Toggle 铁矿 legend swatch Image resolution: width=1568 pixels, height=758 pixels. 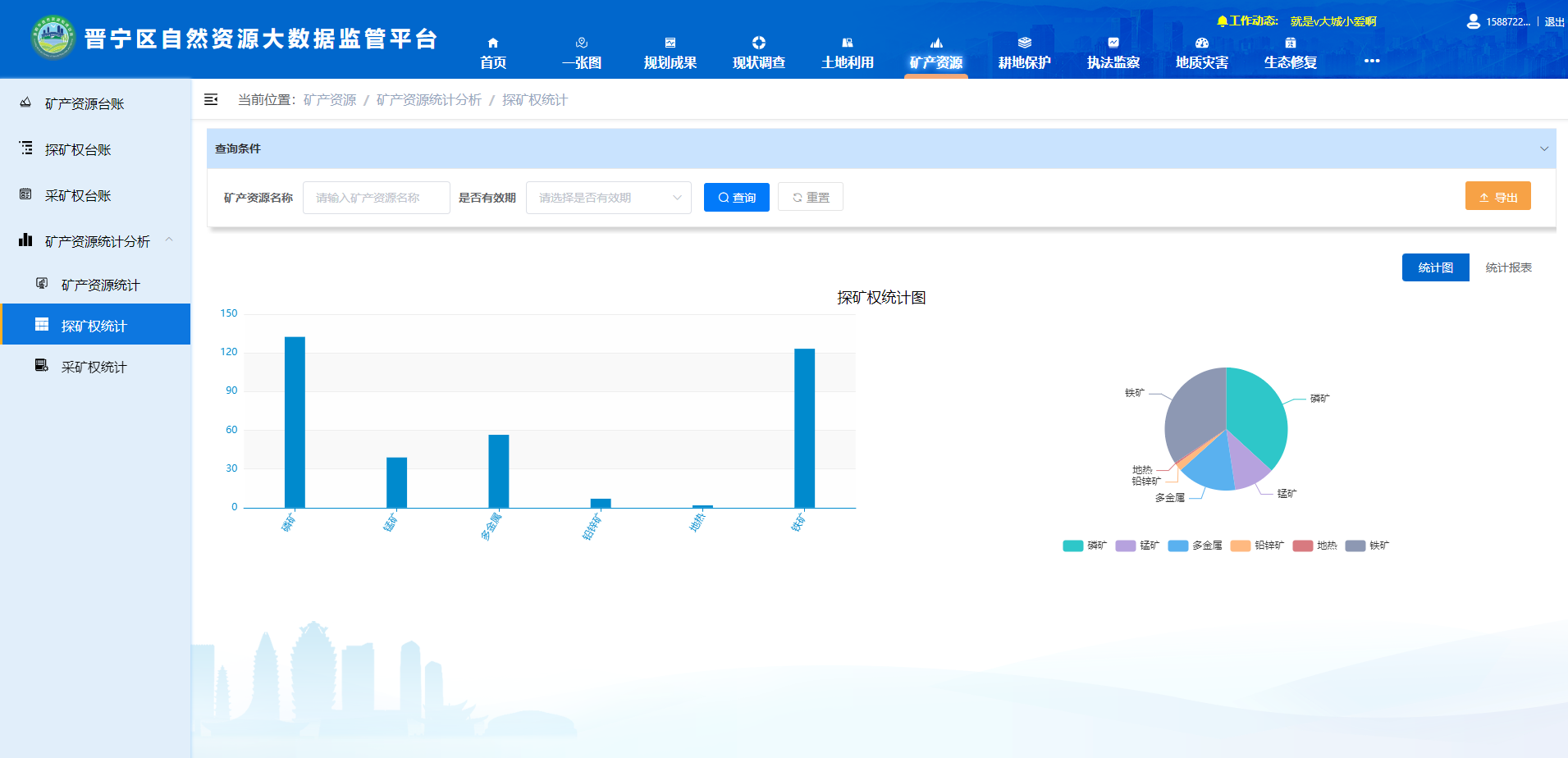tap(1355, 546)
